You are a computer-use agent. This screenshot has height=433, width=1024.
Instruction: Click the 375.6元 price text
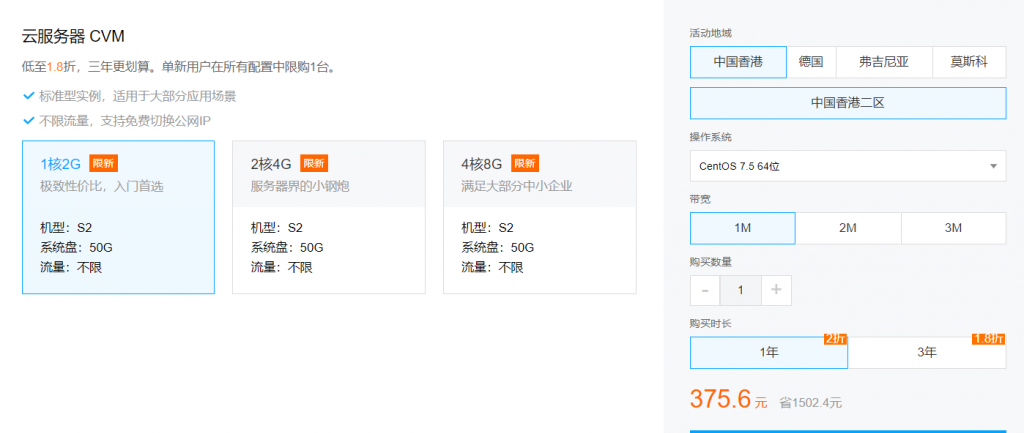point(729,399)
